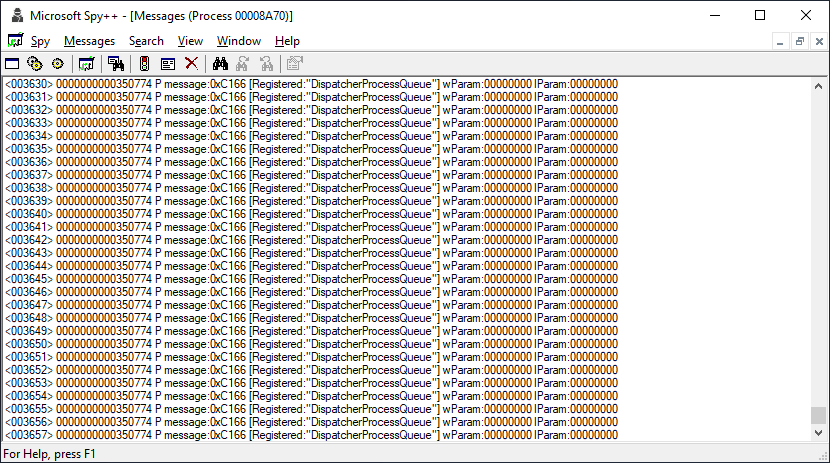Open the Spy menu
Image resolution: width=830 pixels, height=463 pixels.
coord(40,41)
